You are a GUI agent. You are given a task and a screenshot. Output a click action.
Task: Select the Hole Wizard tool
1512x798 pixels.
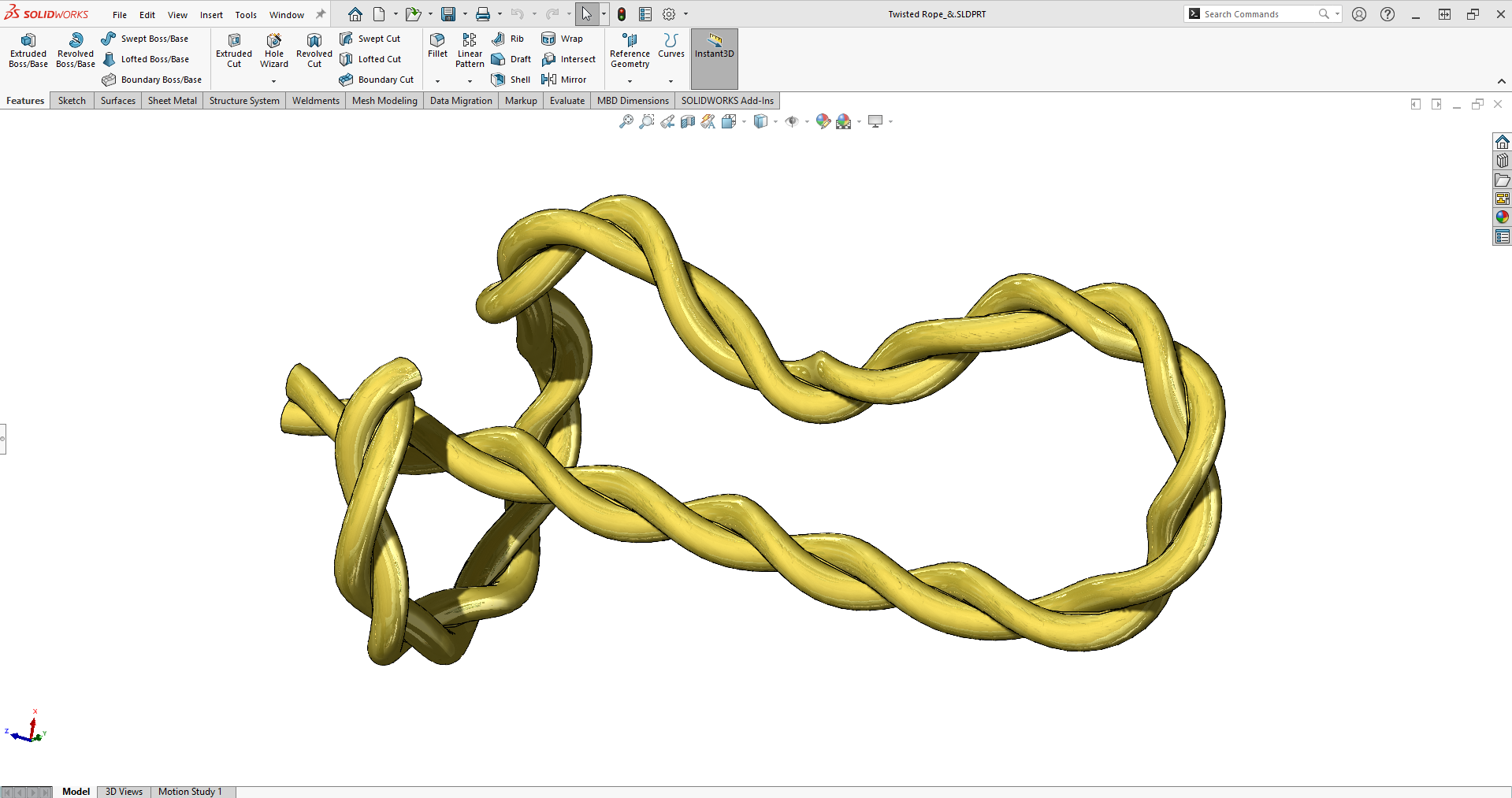(x=273, y=50)
